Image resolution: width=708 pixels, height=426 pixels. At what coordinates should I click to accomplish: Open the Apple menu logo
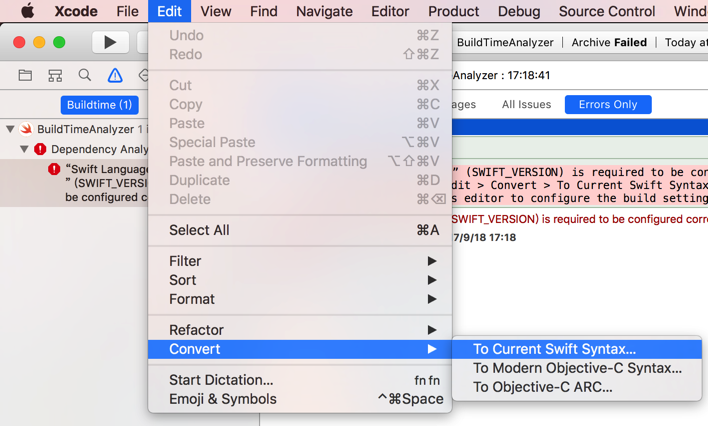tap(28, 11)
